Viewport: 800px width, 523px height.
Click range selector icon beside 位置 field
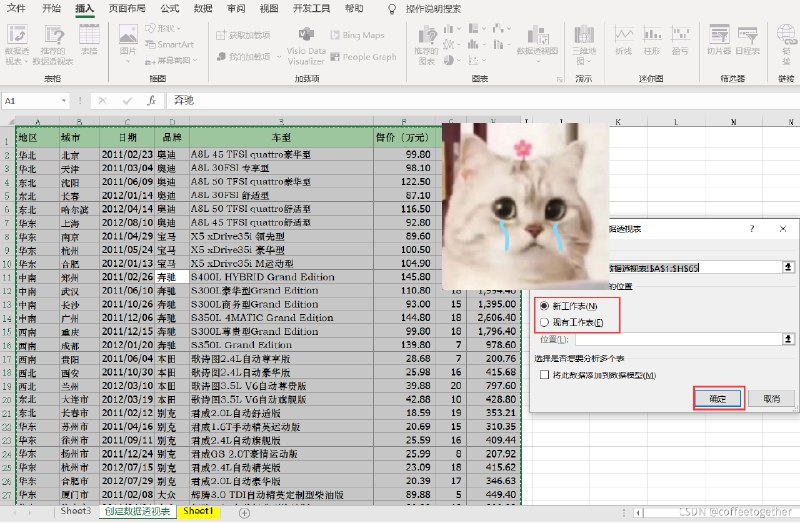788,339
